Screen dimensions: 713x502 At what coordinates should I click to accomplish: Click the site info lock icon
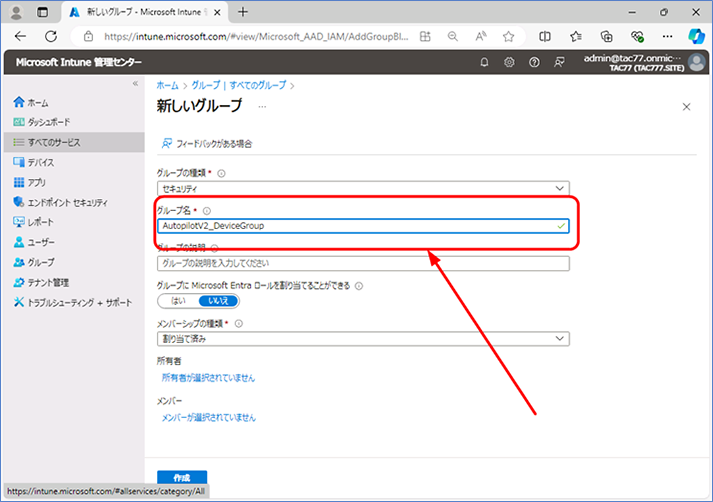89,36
